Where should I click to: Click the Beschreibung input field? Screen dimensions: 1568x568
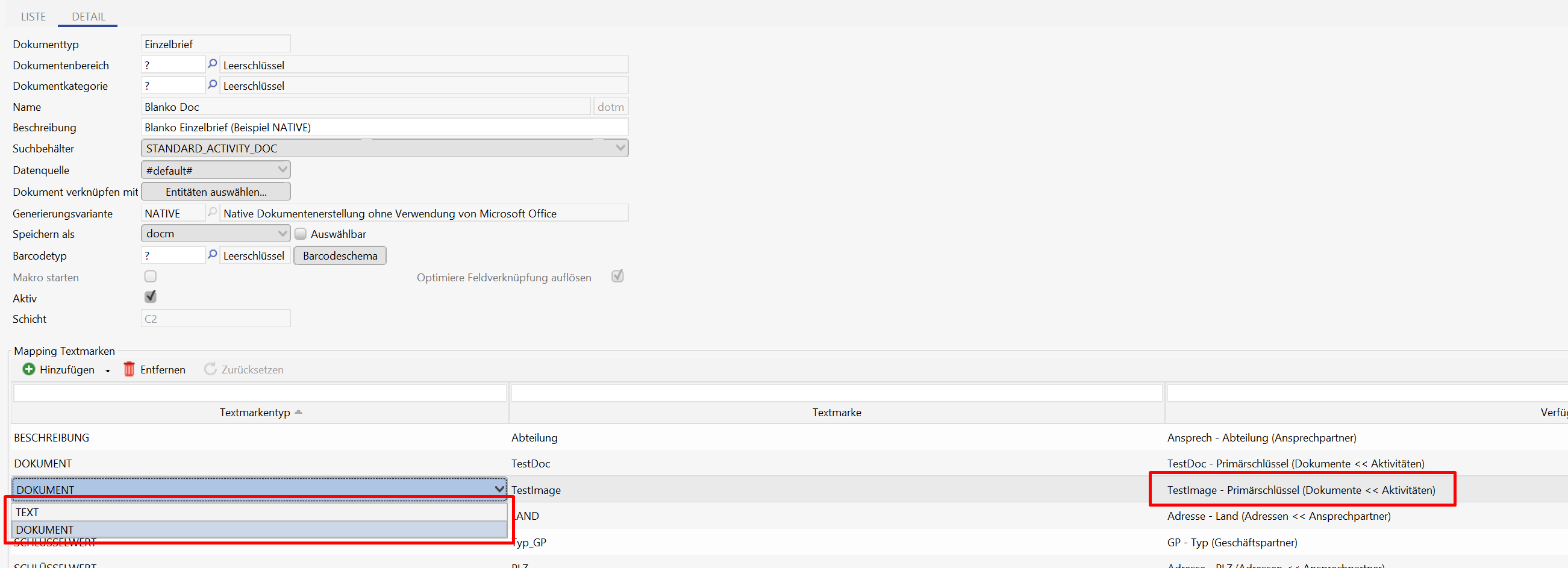click(x=384, y=127)
